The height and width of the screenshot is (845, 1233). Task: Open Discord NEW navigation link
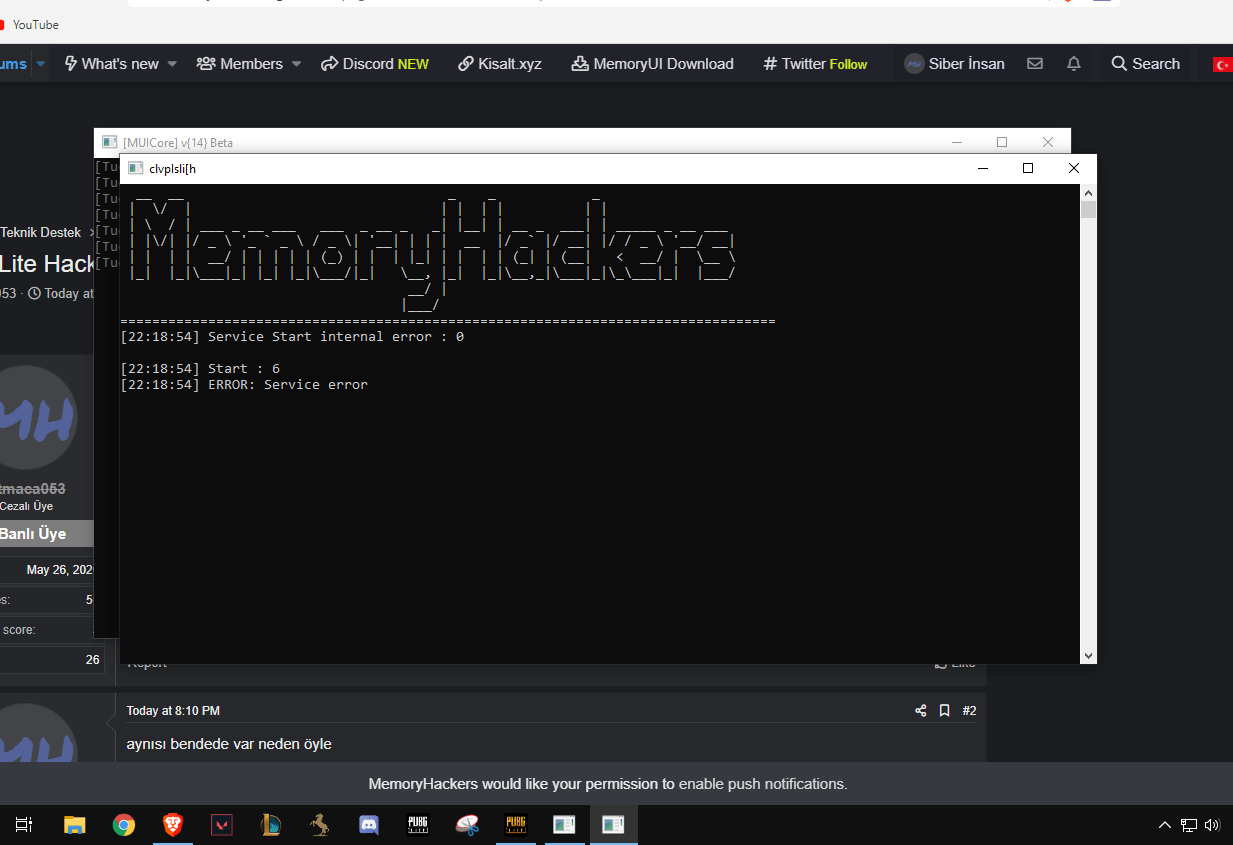point(375,63)
